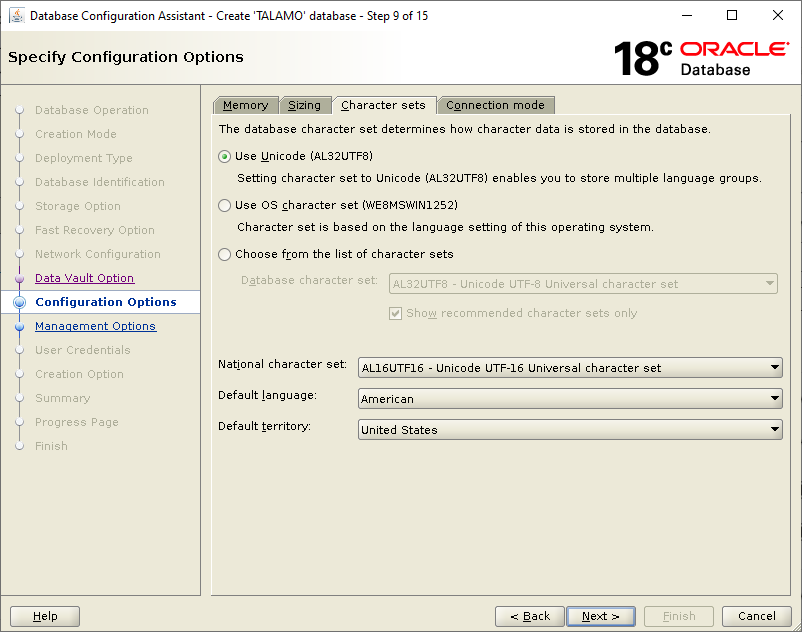Click the Help button

(45, 616)
